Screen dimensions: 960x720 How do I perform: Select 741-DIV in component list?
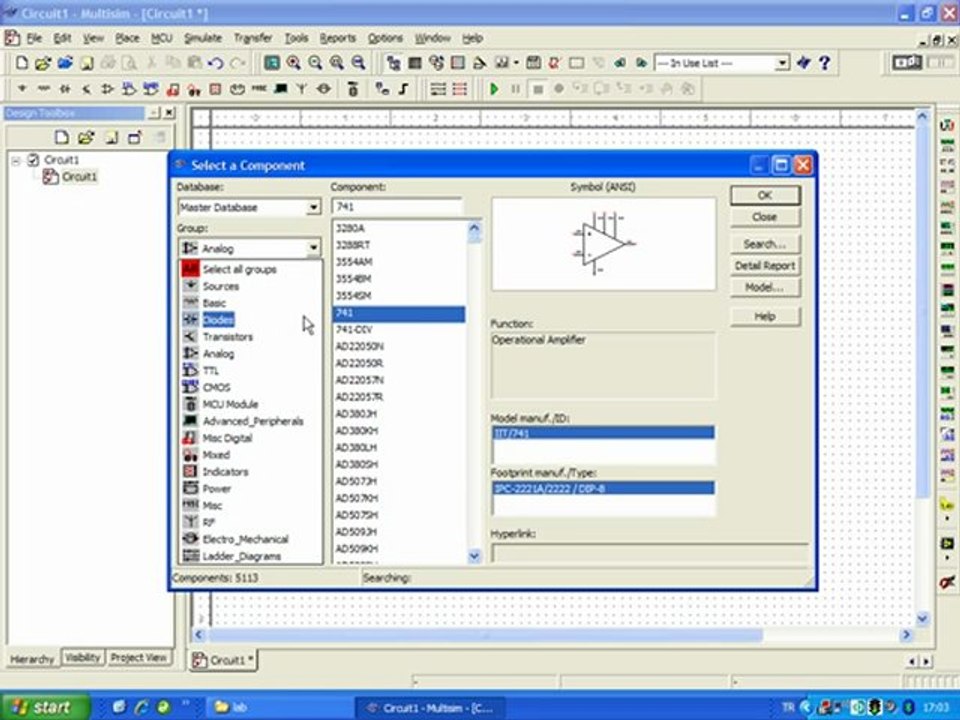(399, 329)
